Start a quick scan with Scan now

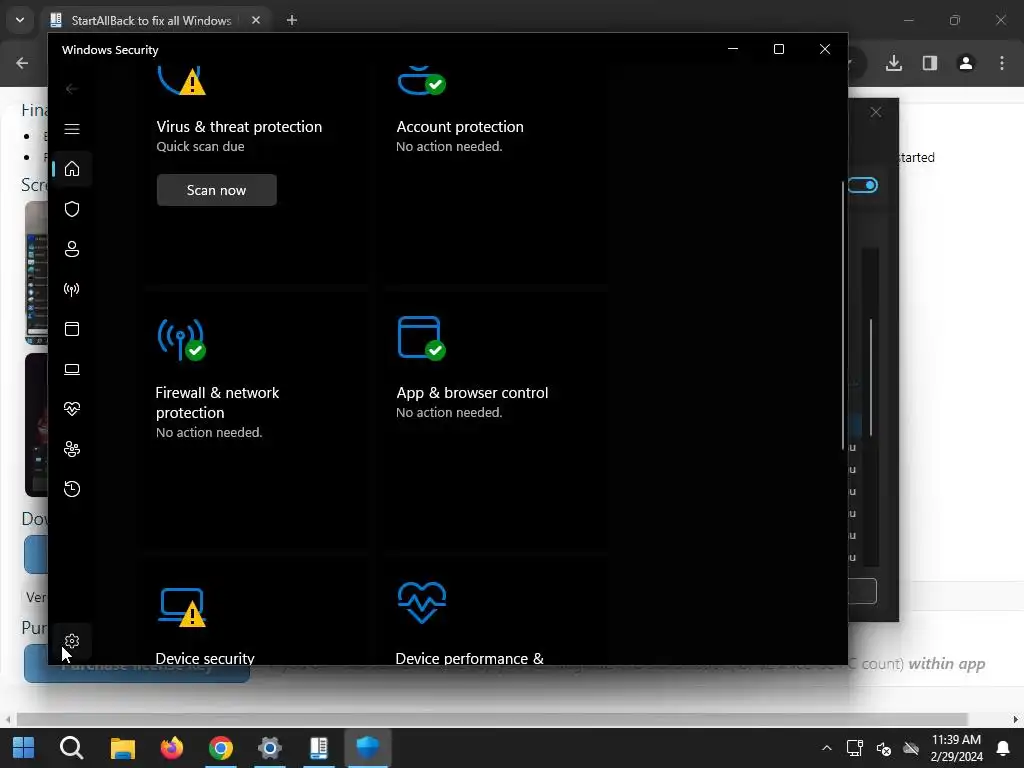point(216,190)
